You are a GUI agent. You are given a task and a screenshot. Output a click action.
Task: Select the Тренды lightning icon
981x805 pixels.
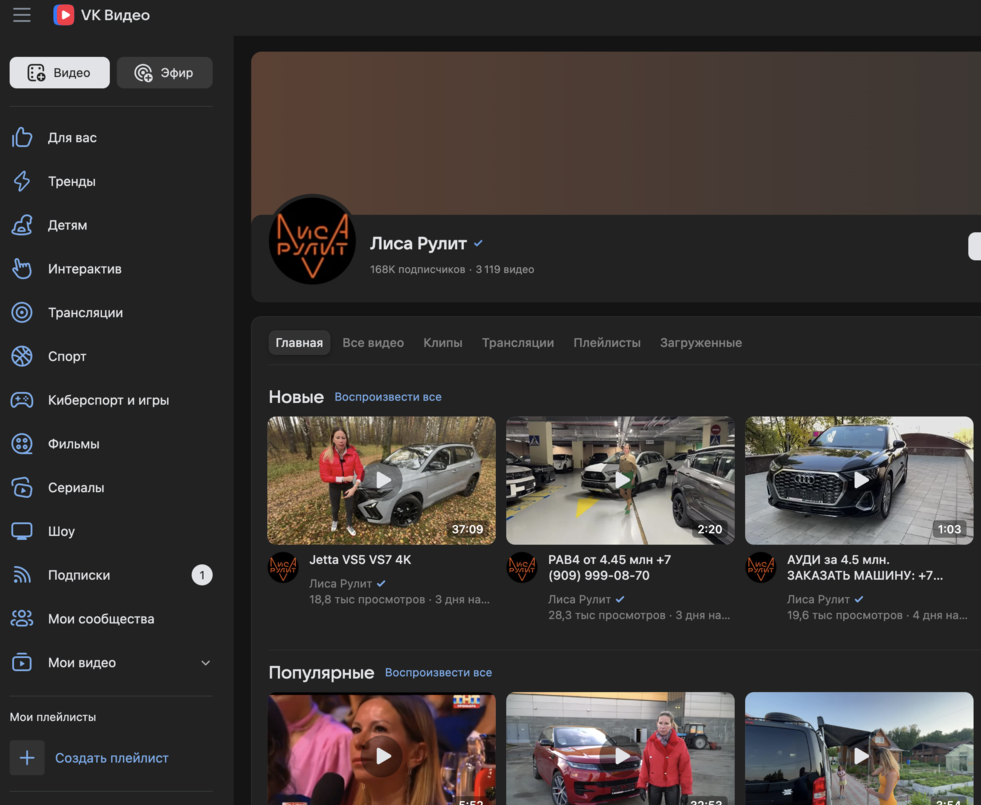click(22, 181)
